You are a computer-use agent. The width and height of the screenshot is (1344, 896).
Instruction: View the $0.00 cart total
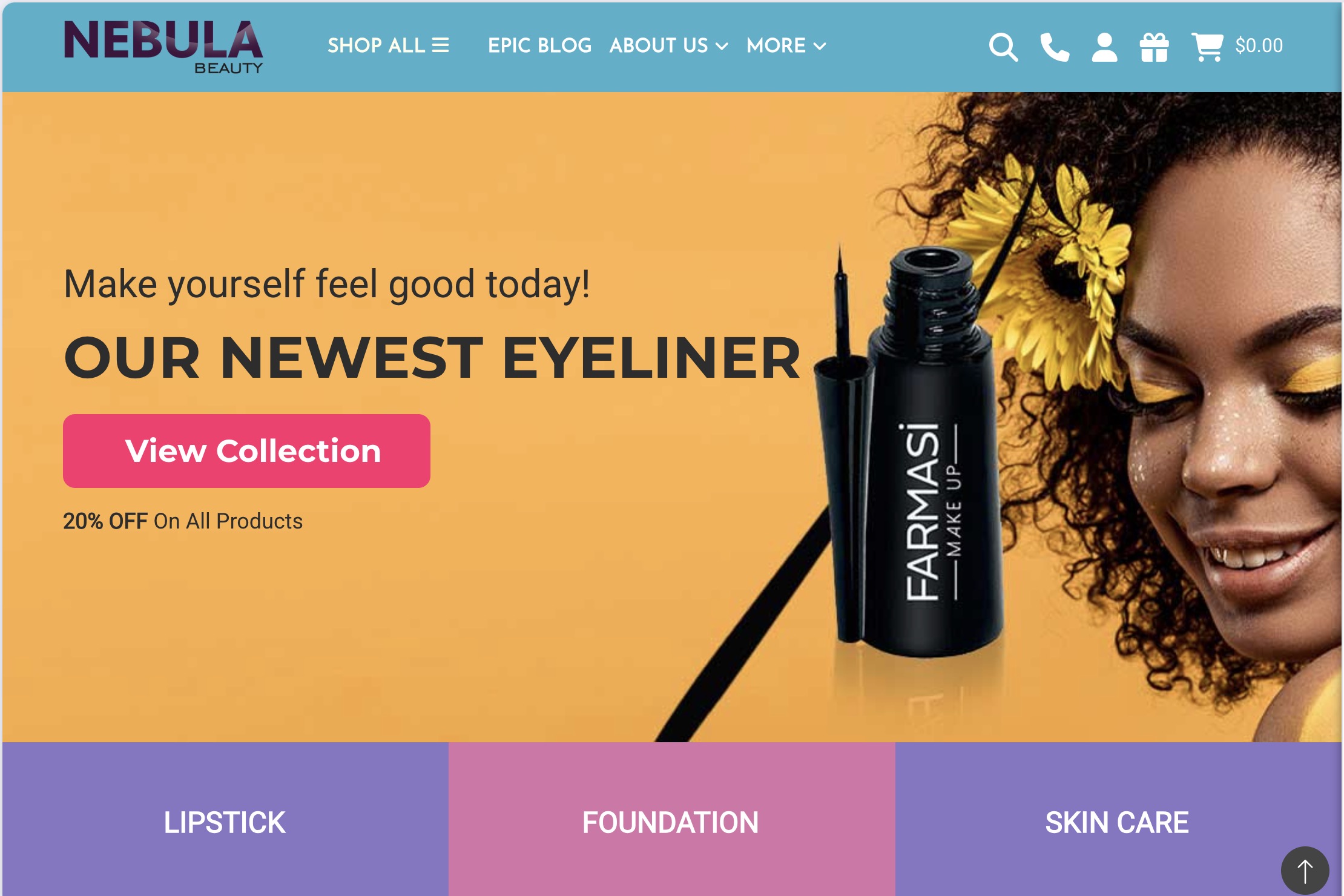(1259, 46)
